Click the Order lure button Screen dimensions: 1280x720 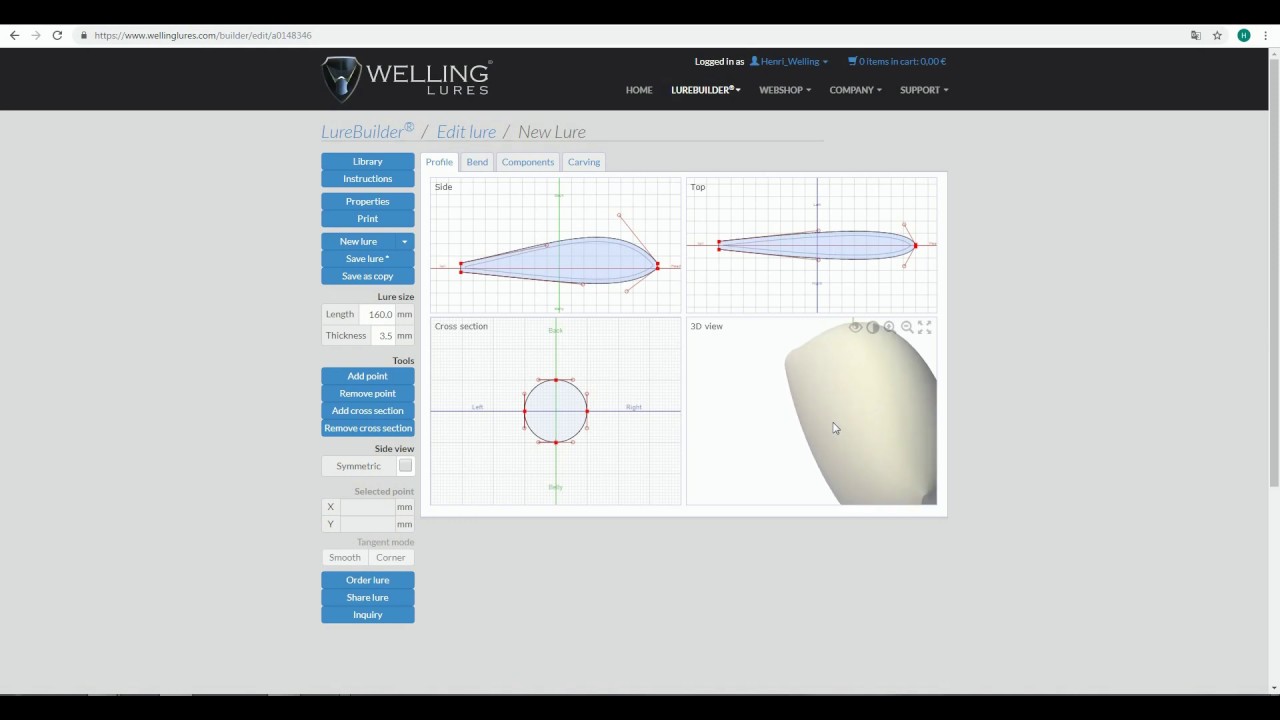click(368, 580)
